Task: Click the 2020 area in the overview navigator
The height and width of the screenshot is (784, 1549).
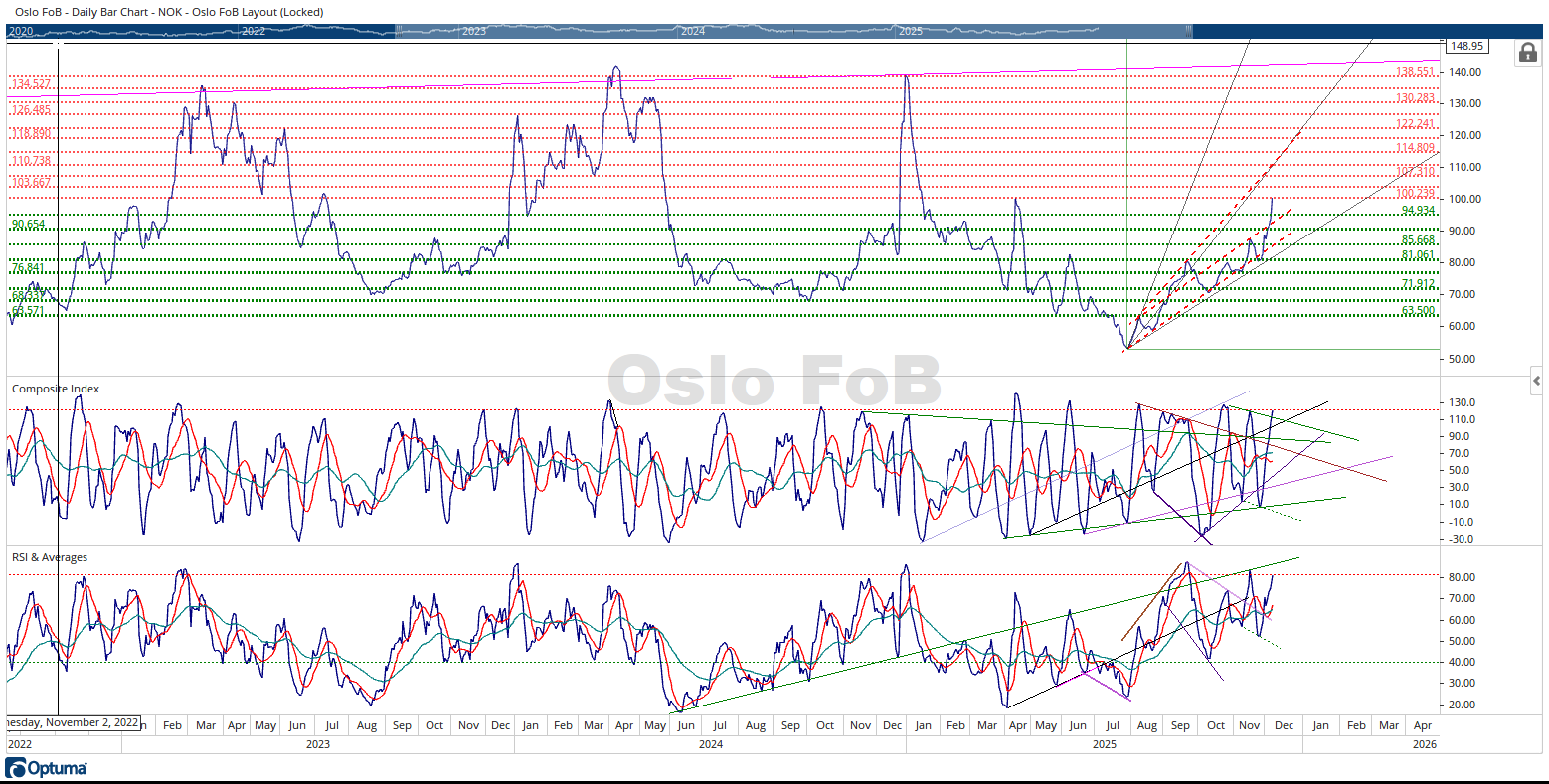Action: 21,32
